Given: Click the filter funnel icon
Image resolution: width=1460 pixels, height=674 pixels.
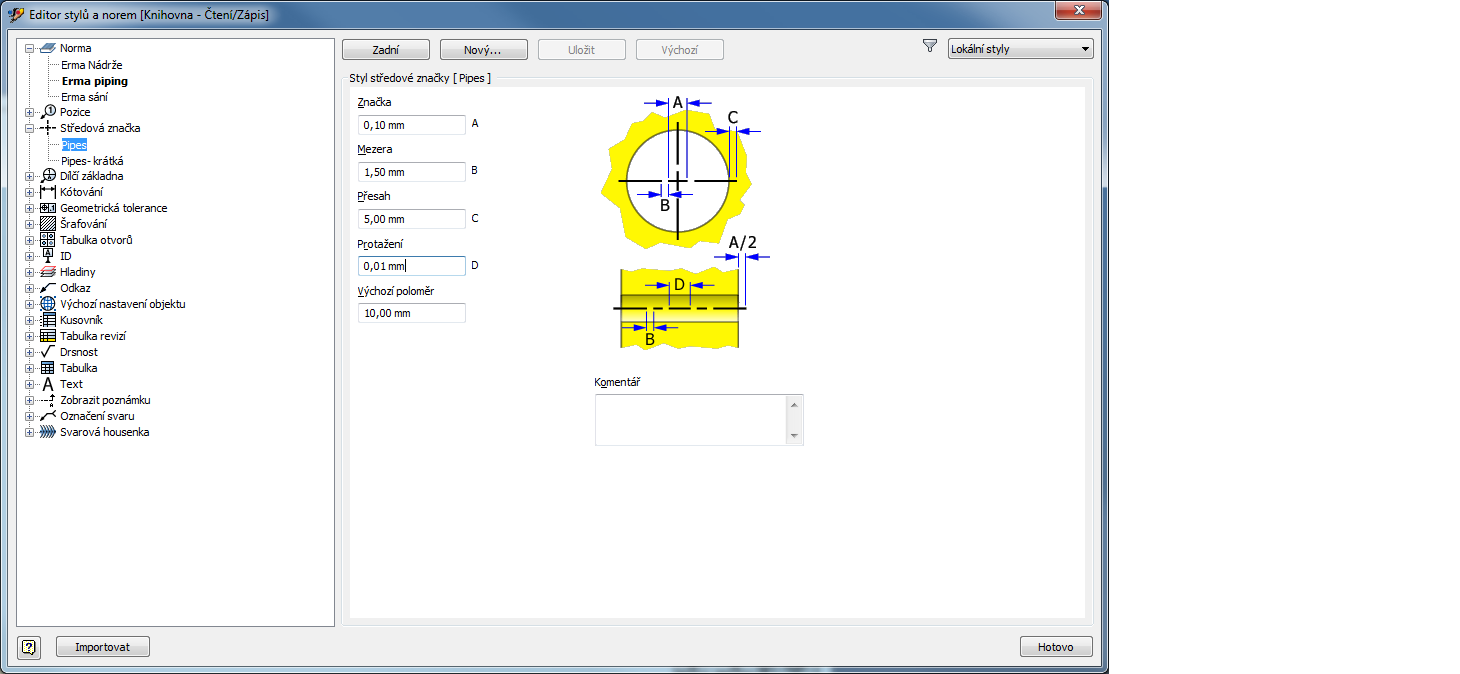Looking at the screenshot, I should click(x=930, y=47).
